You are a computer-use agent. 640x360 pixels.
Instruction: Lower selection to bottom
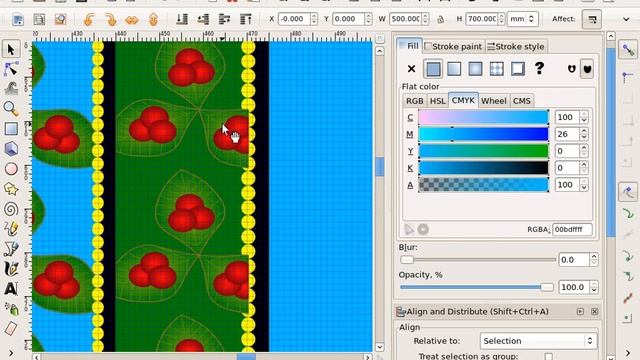[182, 19]
